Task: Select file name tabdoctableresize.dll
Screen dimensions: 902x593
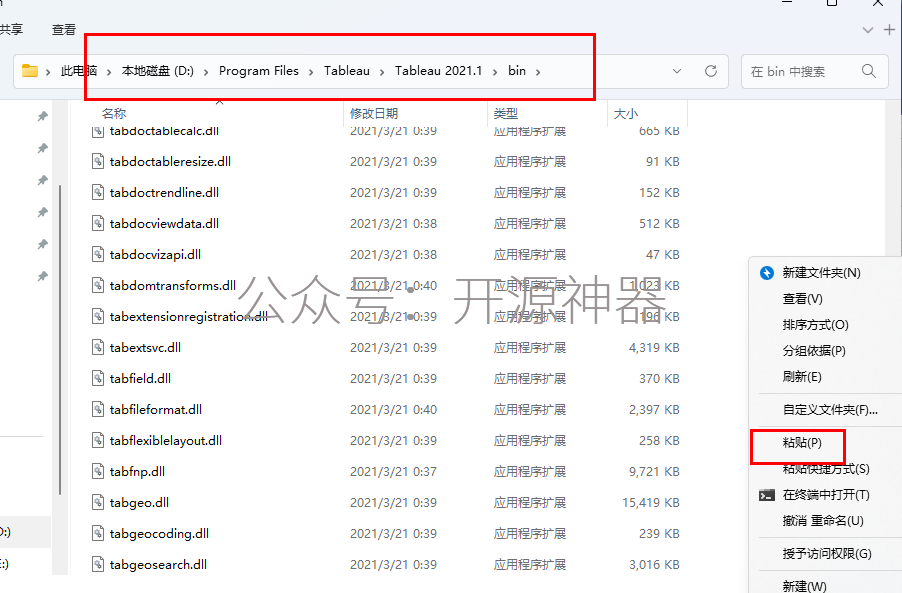Action: click(170, 162)
